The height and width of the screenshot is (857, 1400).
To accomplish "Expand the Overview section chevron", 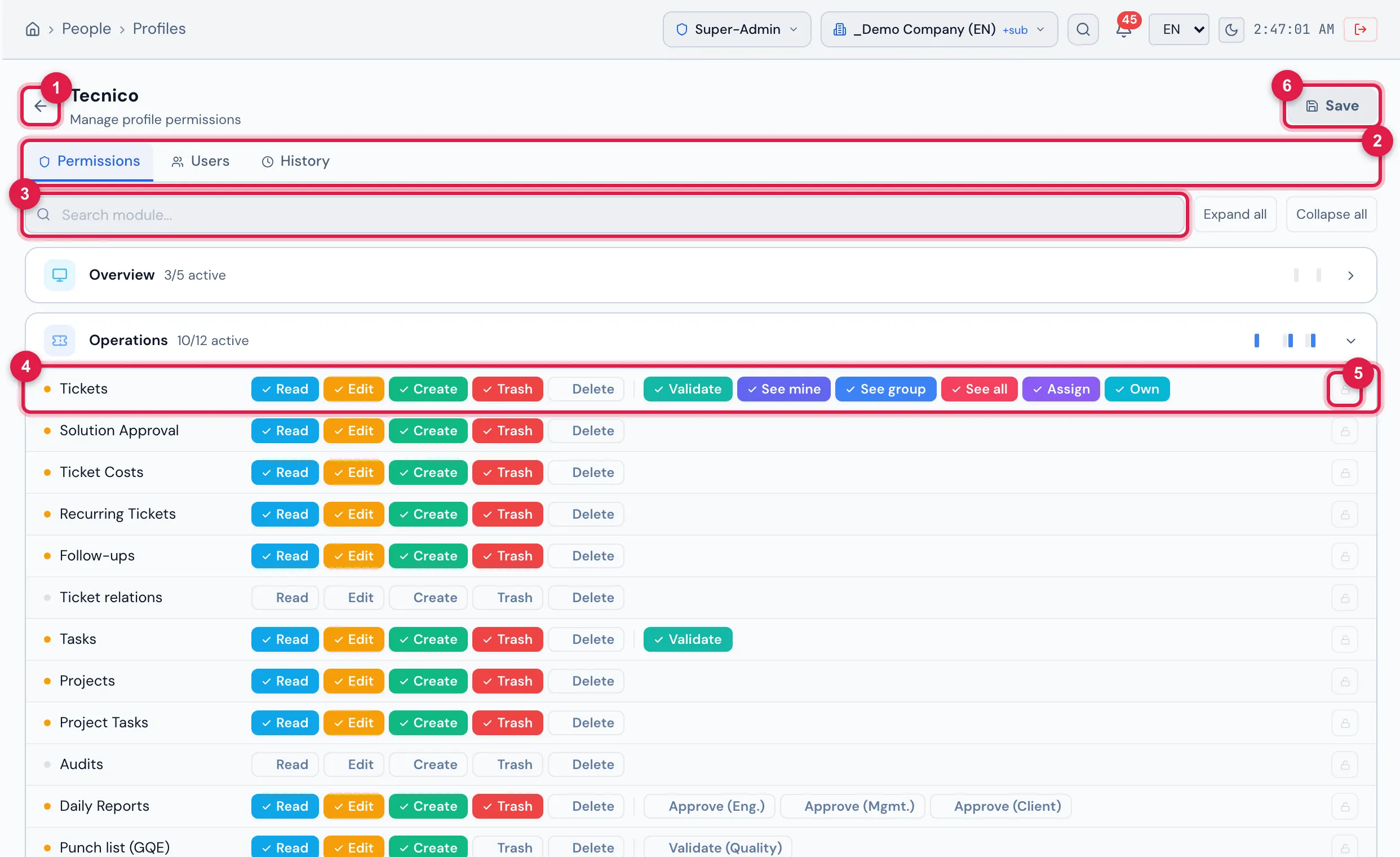I will pos(1350,276).
